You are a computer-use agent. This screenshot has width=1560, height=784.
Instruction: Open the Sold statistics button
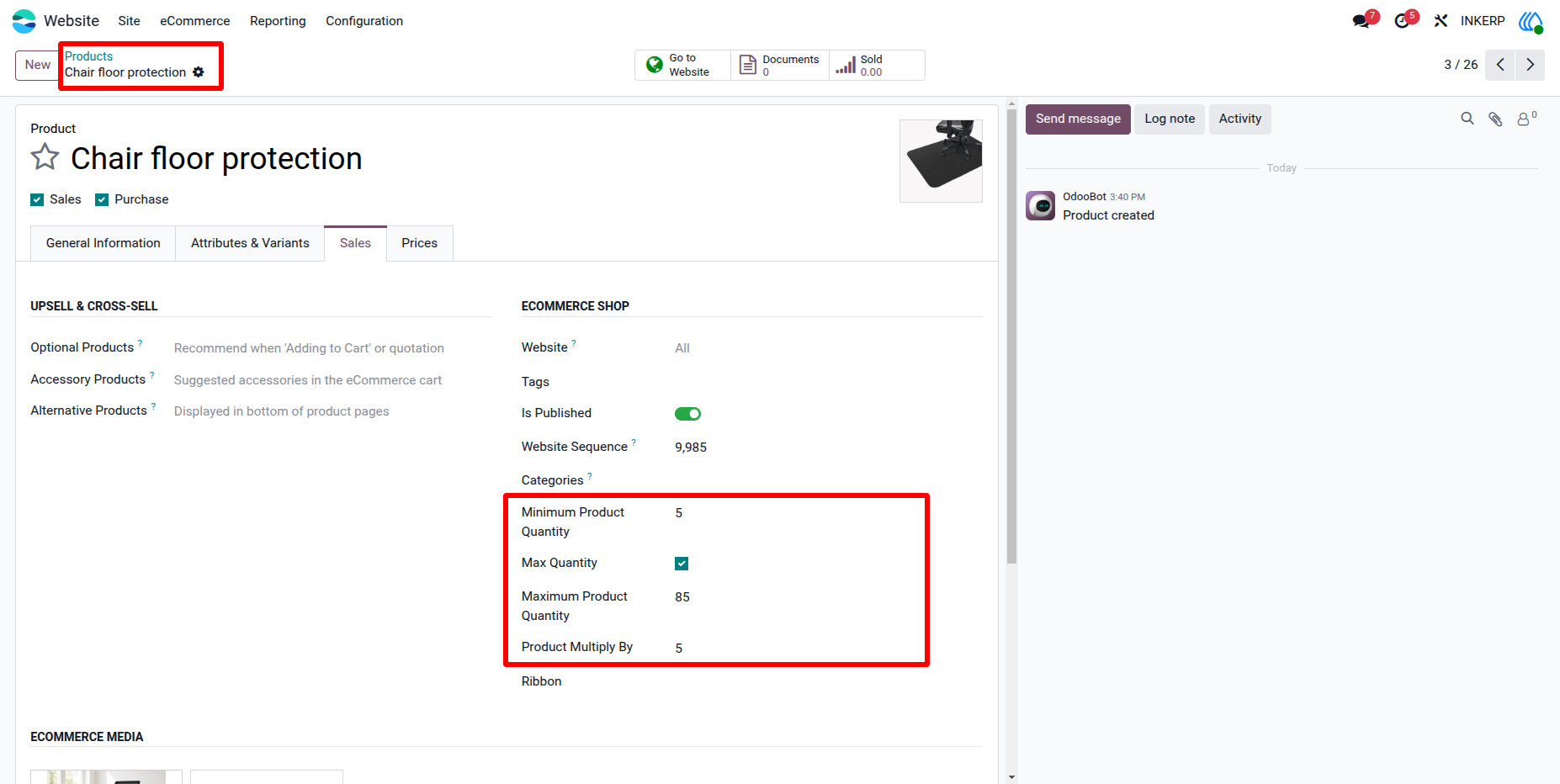(877, 65)
